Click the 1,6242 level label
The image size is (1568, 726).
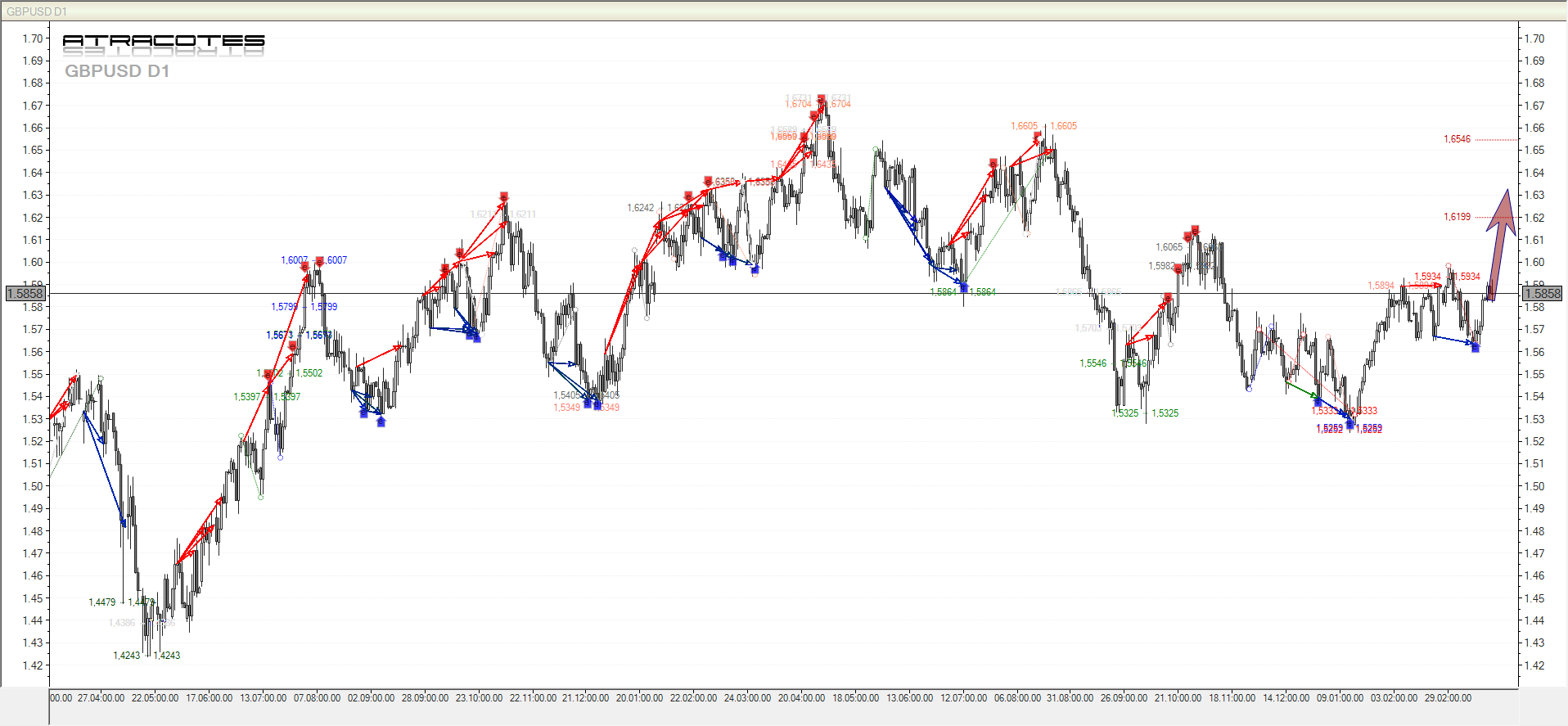(x=641, y=208)
